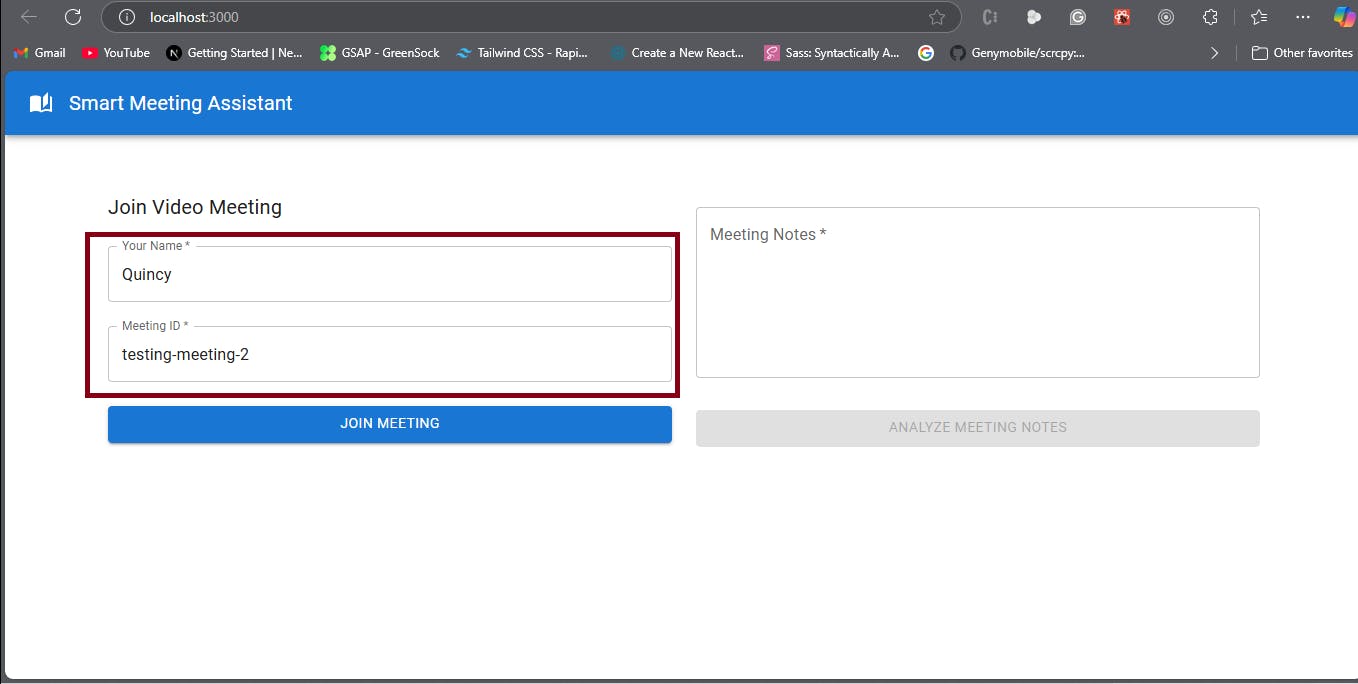Expand the bookmarks overflow chevron
Image resolution: width=1358 pixels, height=684 pixels.
tap(1214, 53)
